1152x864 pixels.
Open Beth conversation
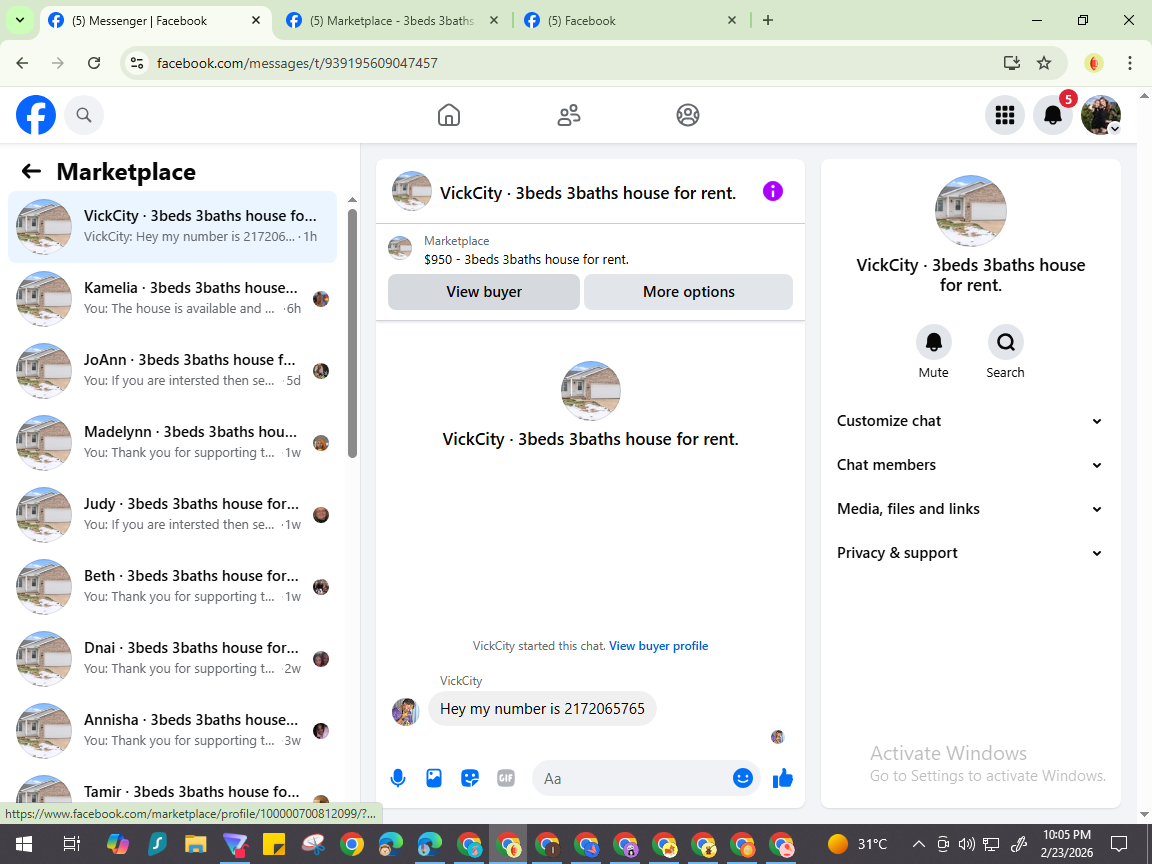[x=173, y=586]
